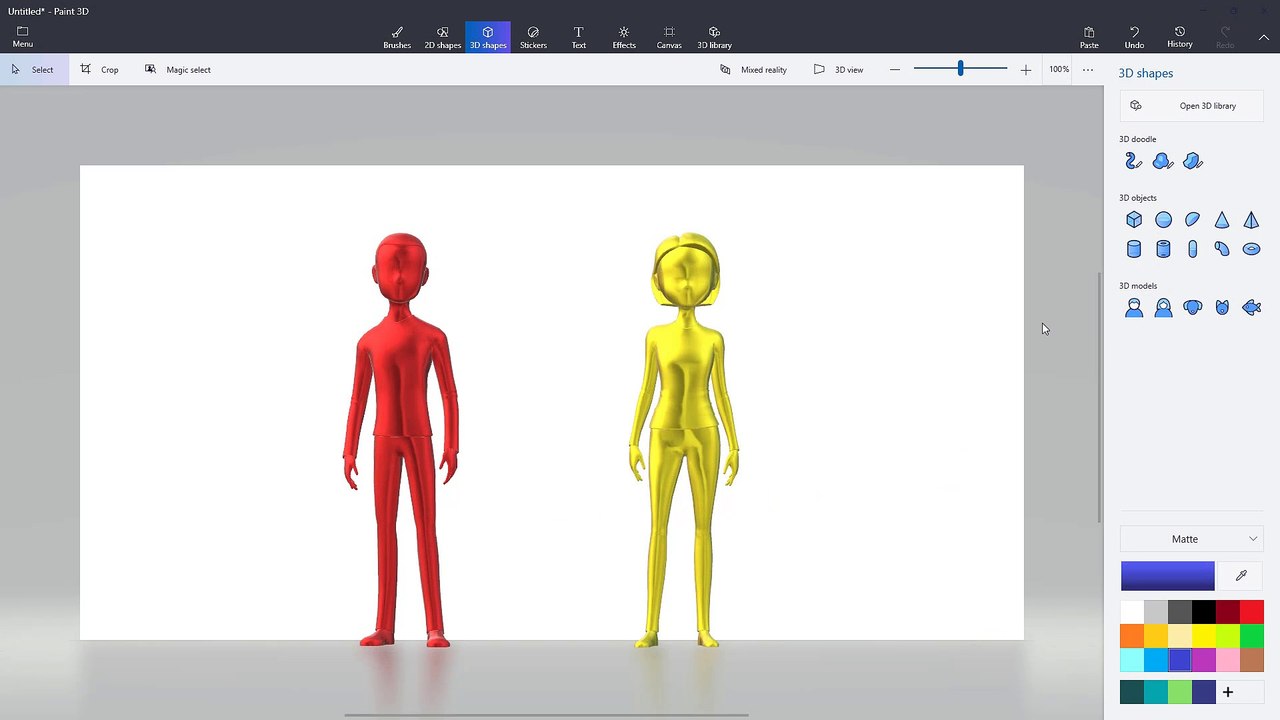
Task: Select the cube 3D object
Action: (x=1134, y=220)
